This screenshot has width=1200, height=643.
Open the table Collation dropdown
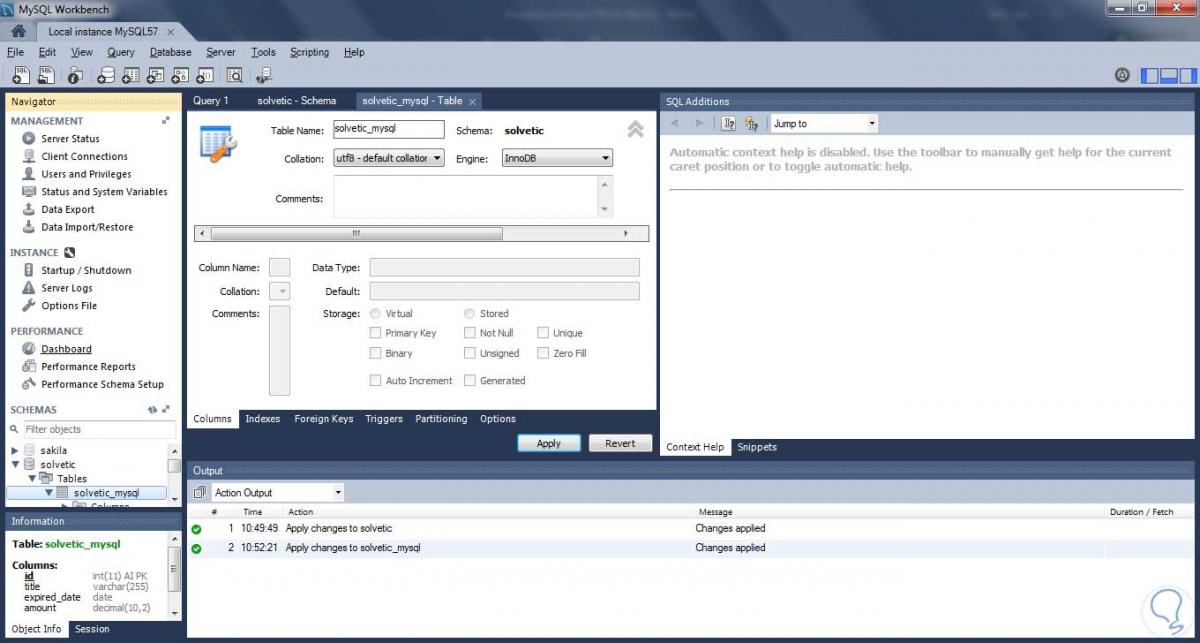pos(388,158)
